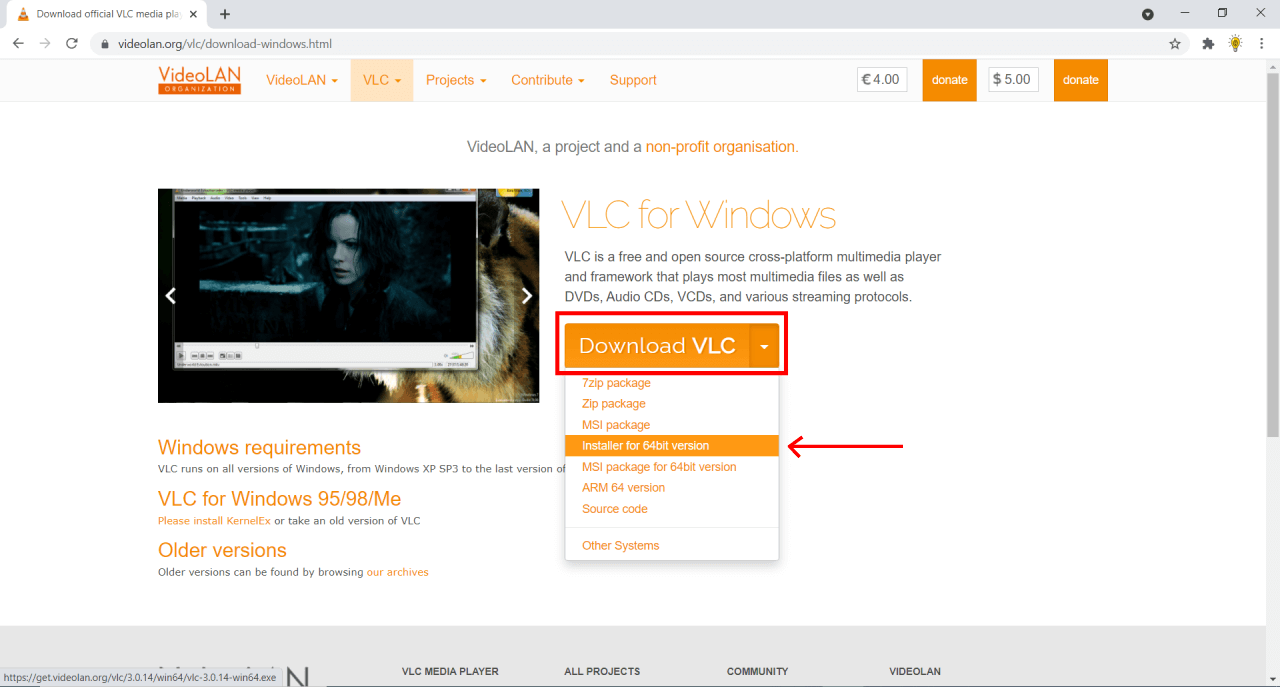Screen dimensions: 1280x687
Task: Reload the page with refresh icon
Action: tap(72, 44)
